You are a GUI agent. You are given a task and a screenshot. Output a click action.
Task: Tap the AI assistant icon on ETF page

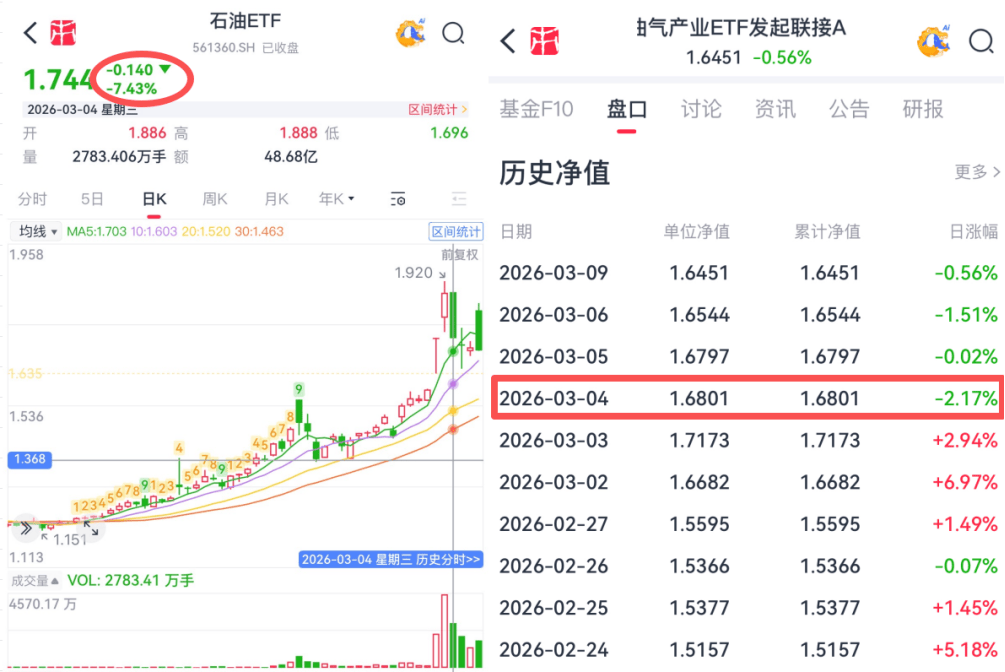[411, 34]
